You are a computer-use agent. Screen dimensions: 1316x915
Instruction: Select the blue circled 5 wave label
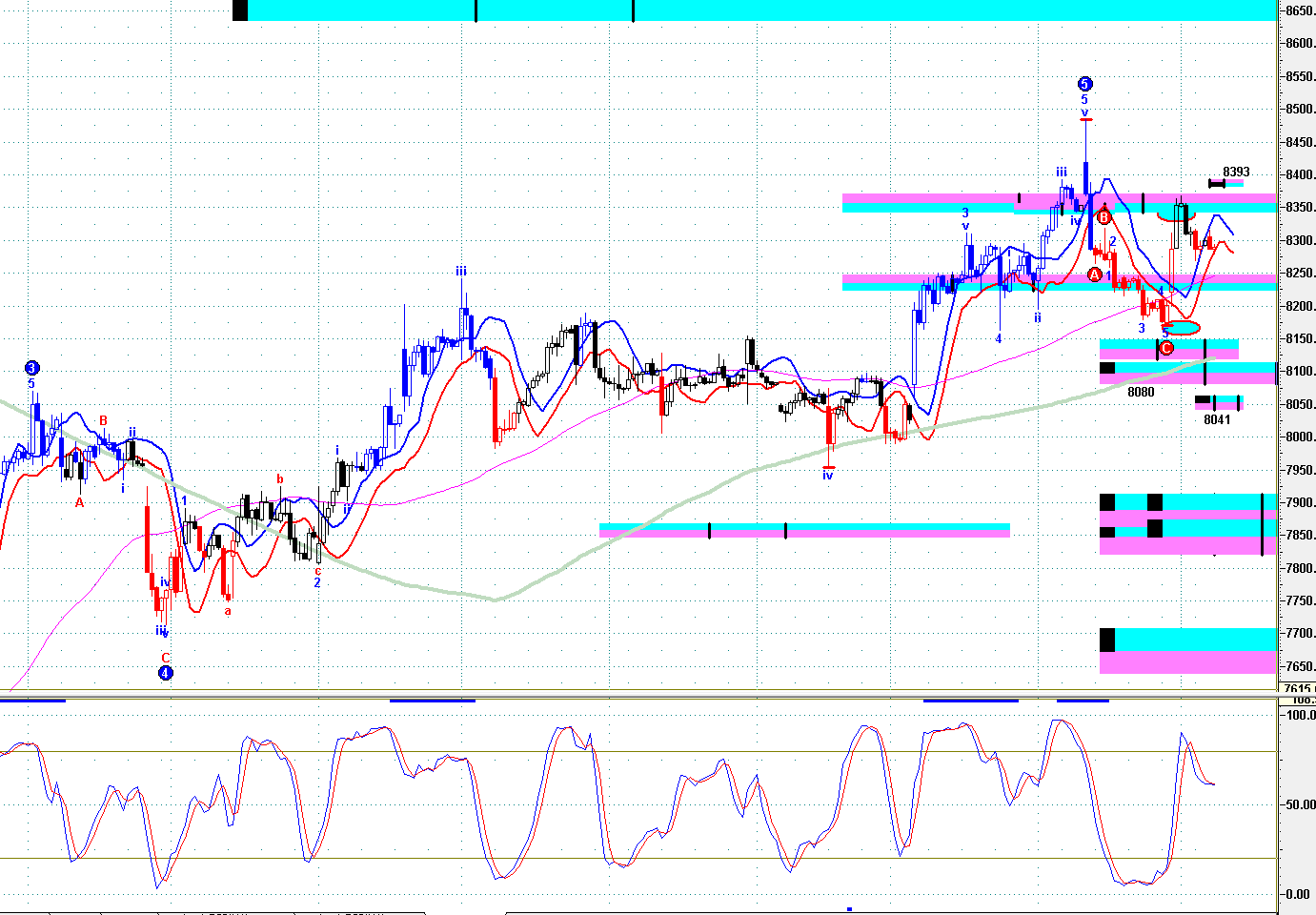point(1084,84)
